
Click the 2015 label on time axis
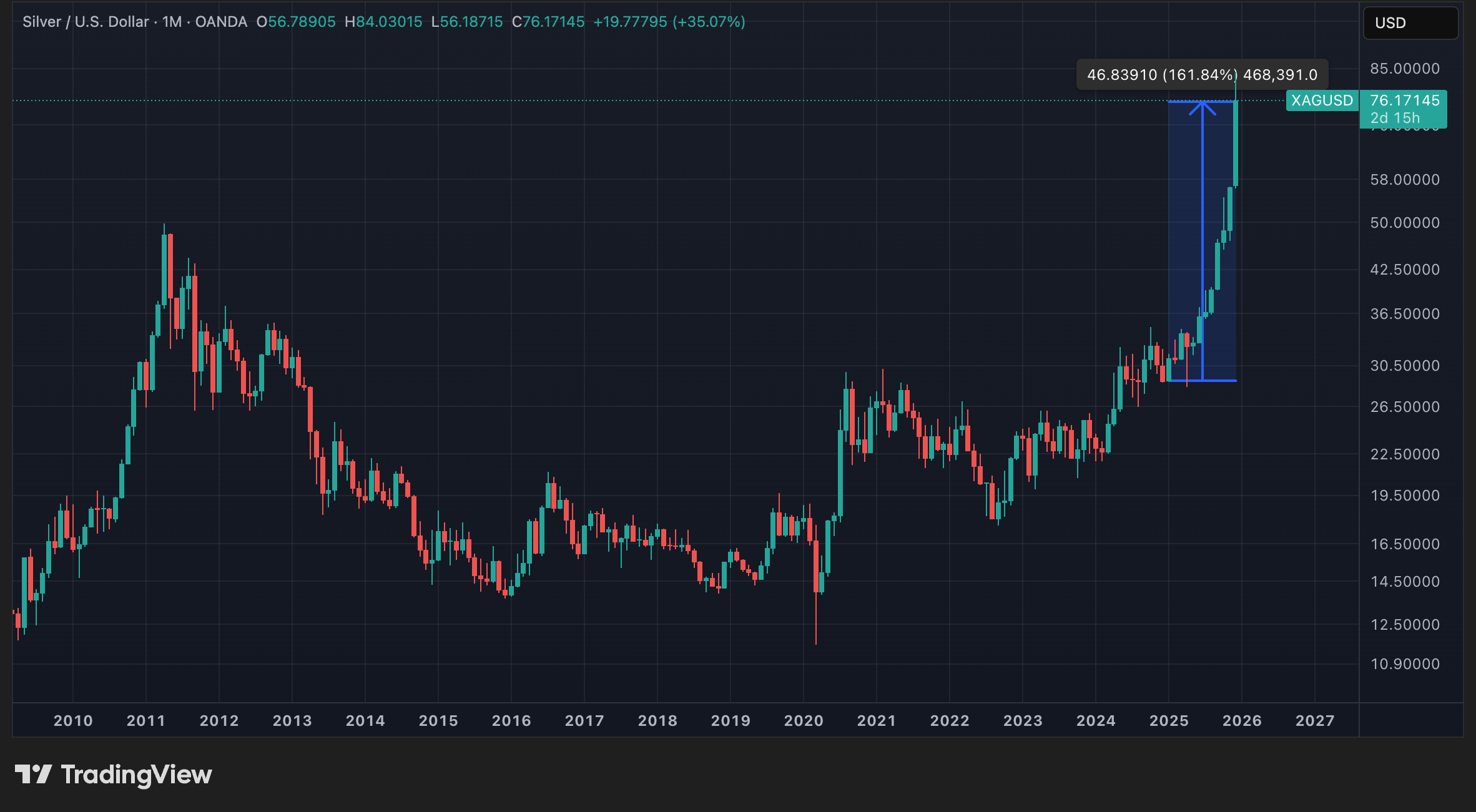pyautogui.click(x=438, y=721)
